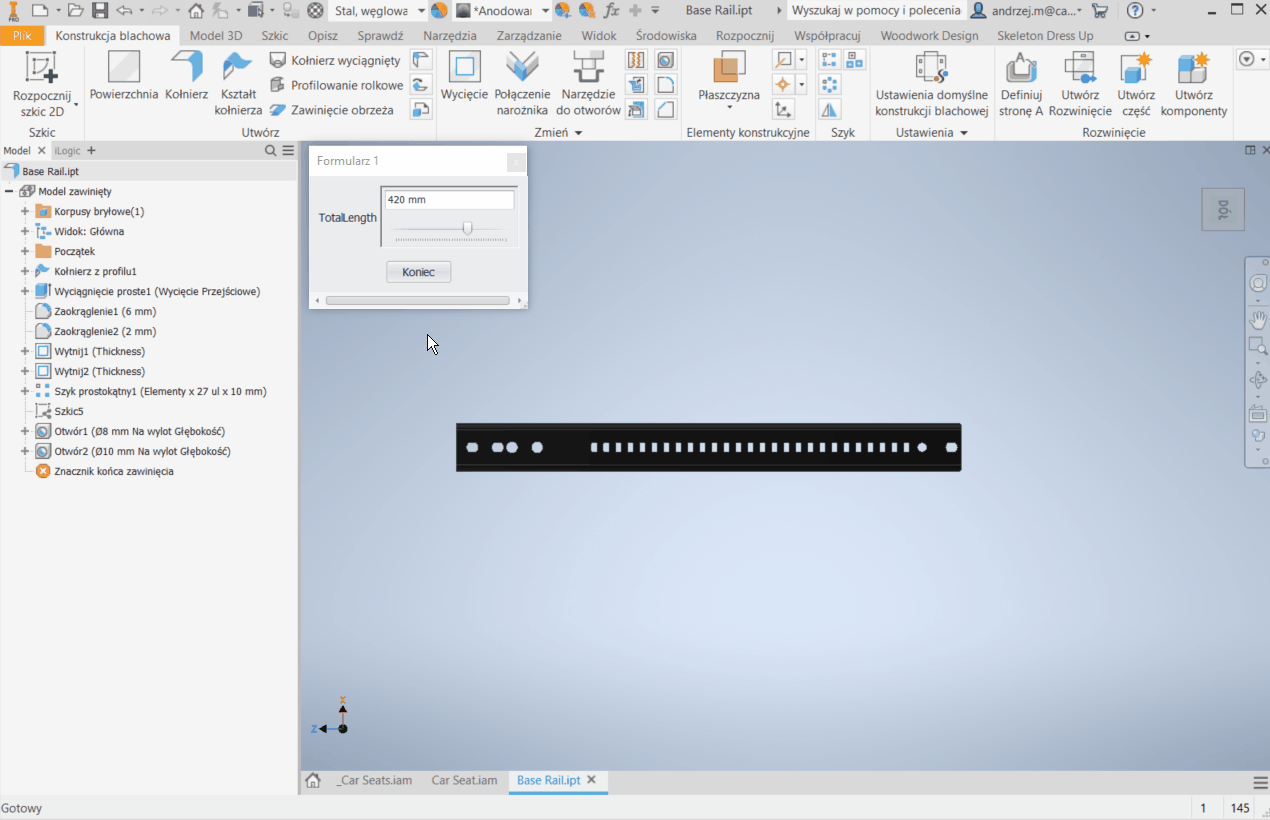This screenshot has height=820, width=1270.
Task: Click Zawinięcie obrzeża hem command
Action: [332, 110]
